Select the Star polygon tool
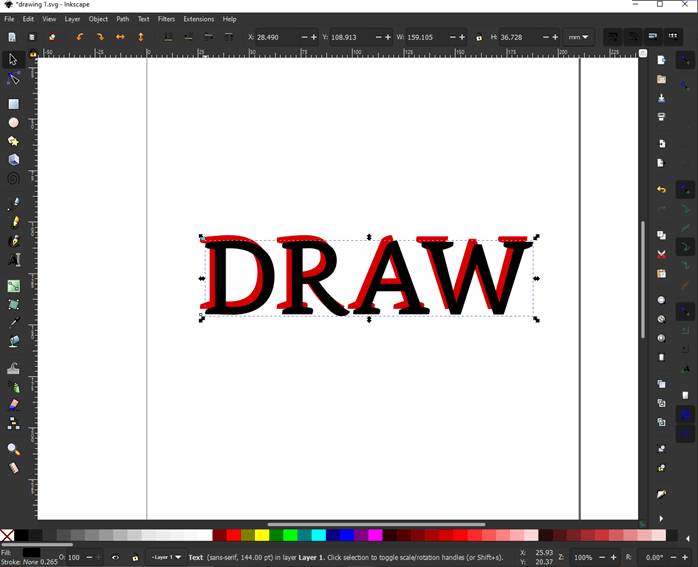This screenshot has height=567, width=698. (13, 142)
